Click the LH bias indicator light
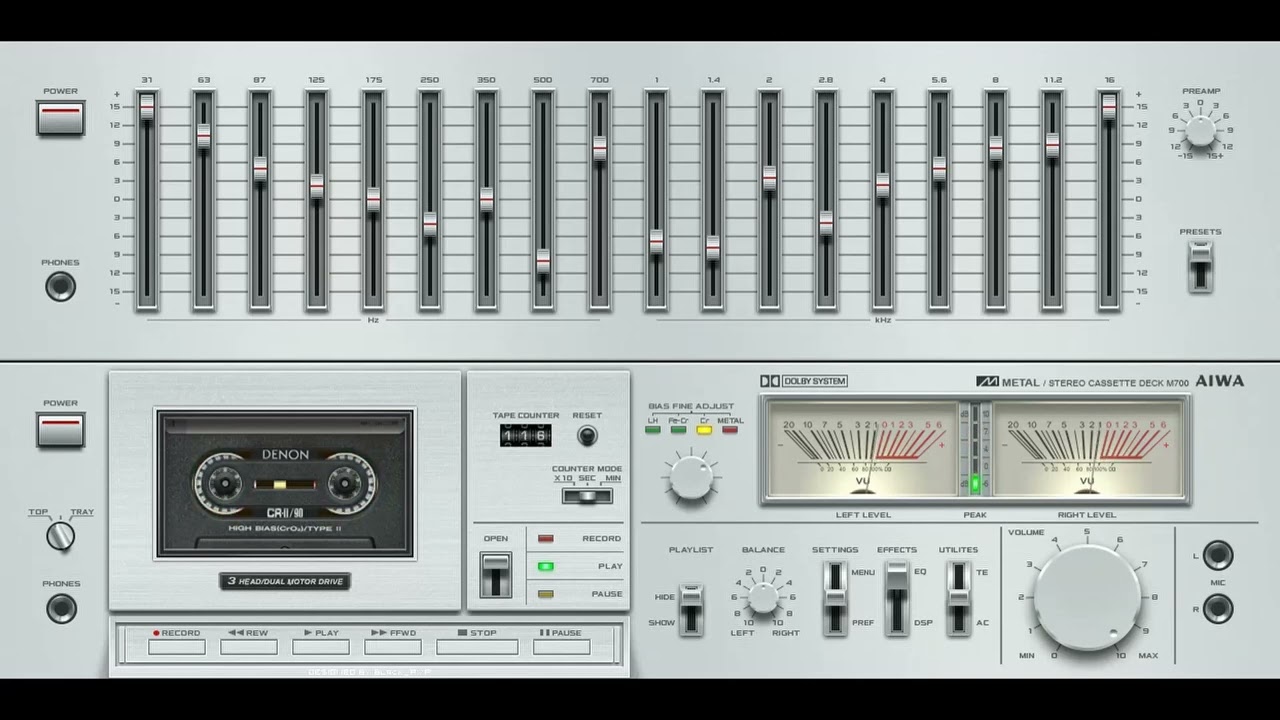1280x720 pixels. pos(653,430)
